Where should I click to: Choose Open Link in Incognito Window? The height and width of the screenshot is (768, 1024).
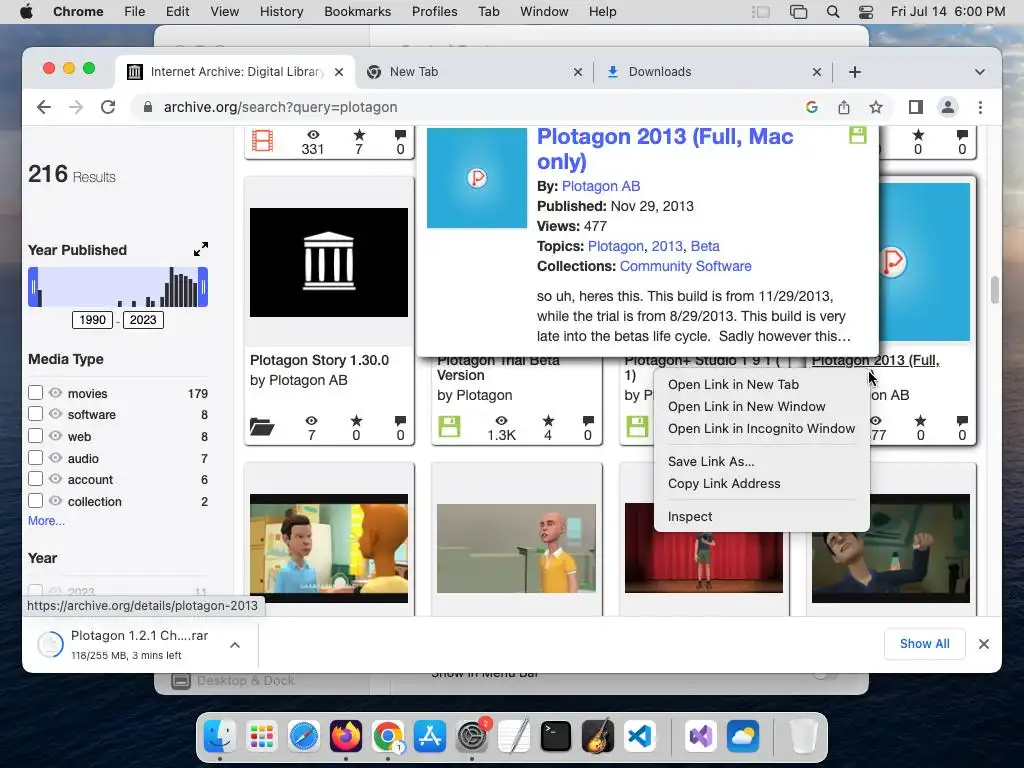[761, 428]
